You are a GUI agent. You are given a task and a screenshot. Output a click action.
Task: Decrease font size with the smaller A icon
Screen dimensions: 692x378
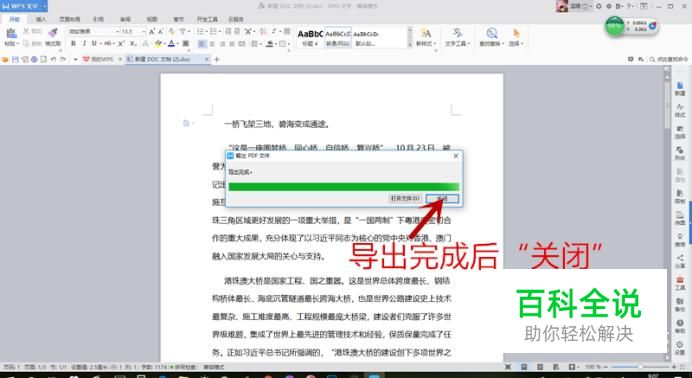coord(161,31)
